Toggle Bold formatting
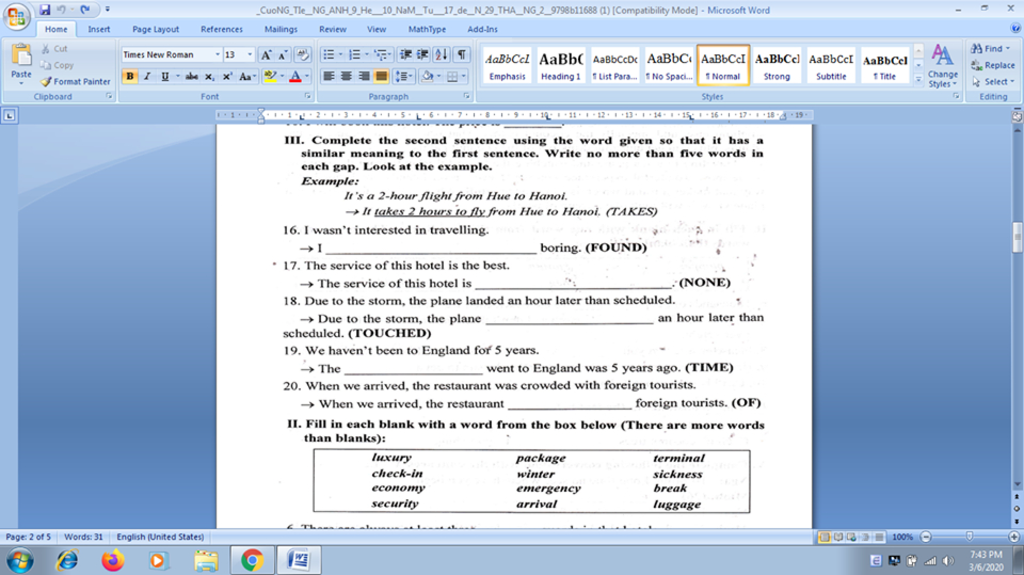This screenshot has width=1024, height=575. 129,76
